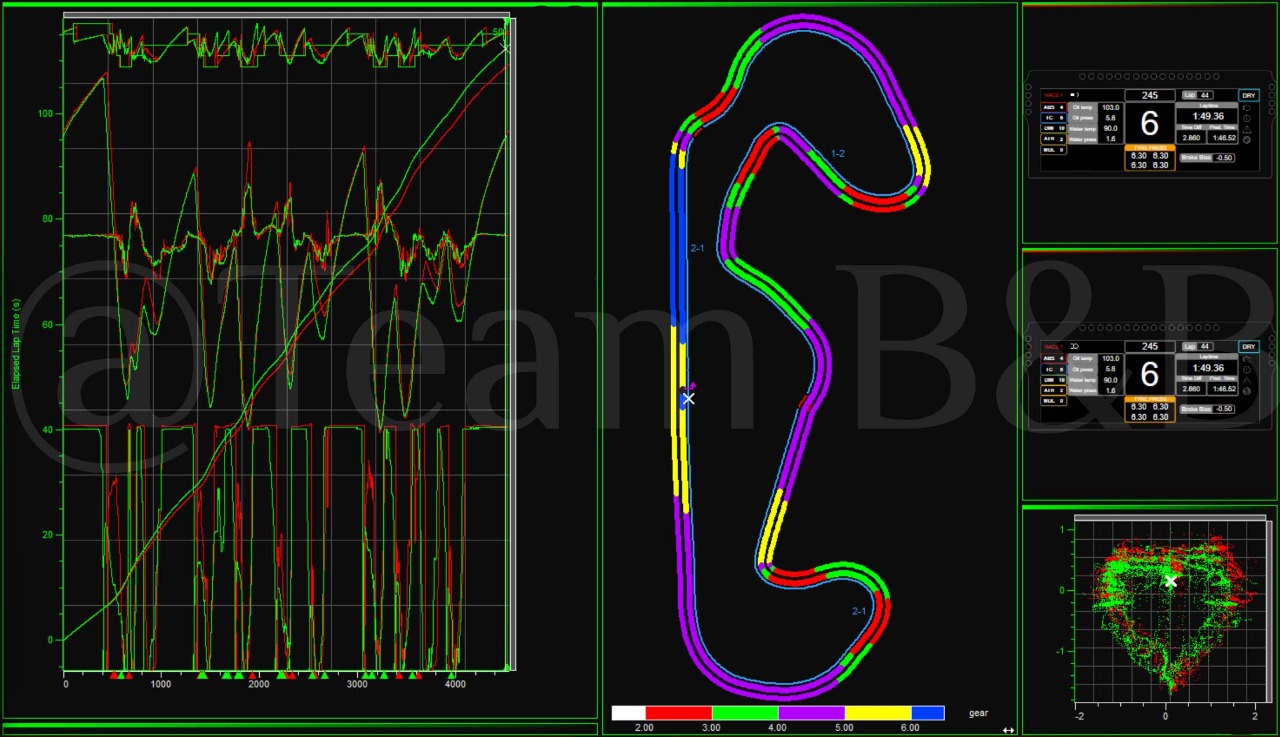This screenshot has height=737, width=1280.
Task: Select the purple swatch in the gear legend
Action: tap(811, 712)
